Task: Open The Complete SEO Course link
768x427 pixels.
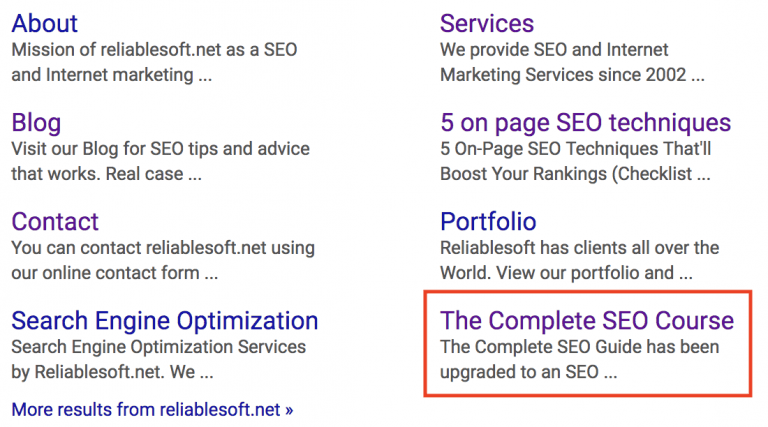Action: click(587, 321)
